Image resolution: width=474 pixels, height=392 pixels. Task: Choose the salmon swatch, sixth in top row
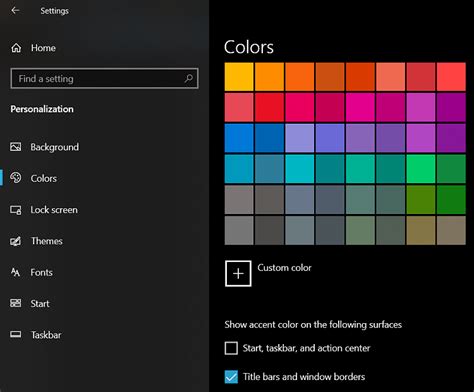391,77
